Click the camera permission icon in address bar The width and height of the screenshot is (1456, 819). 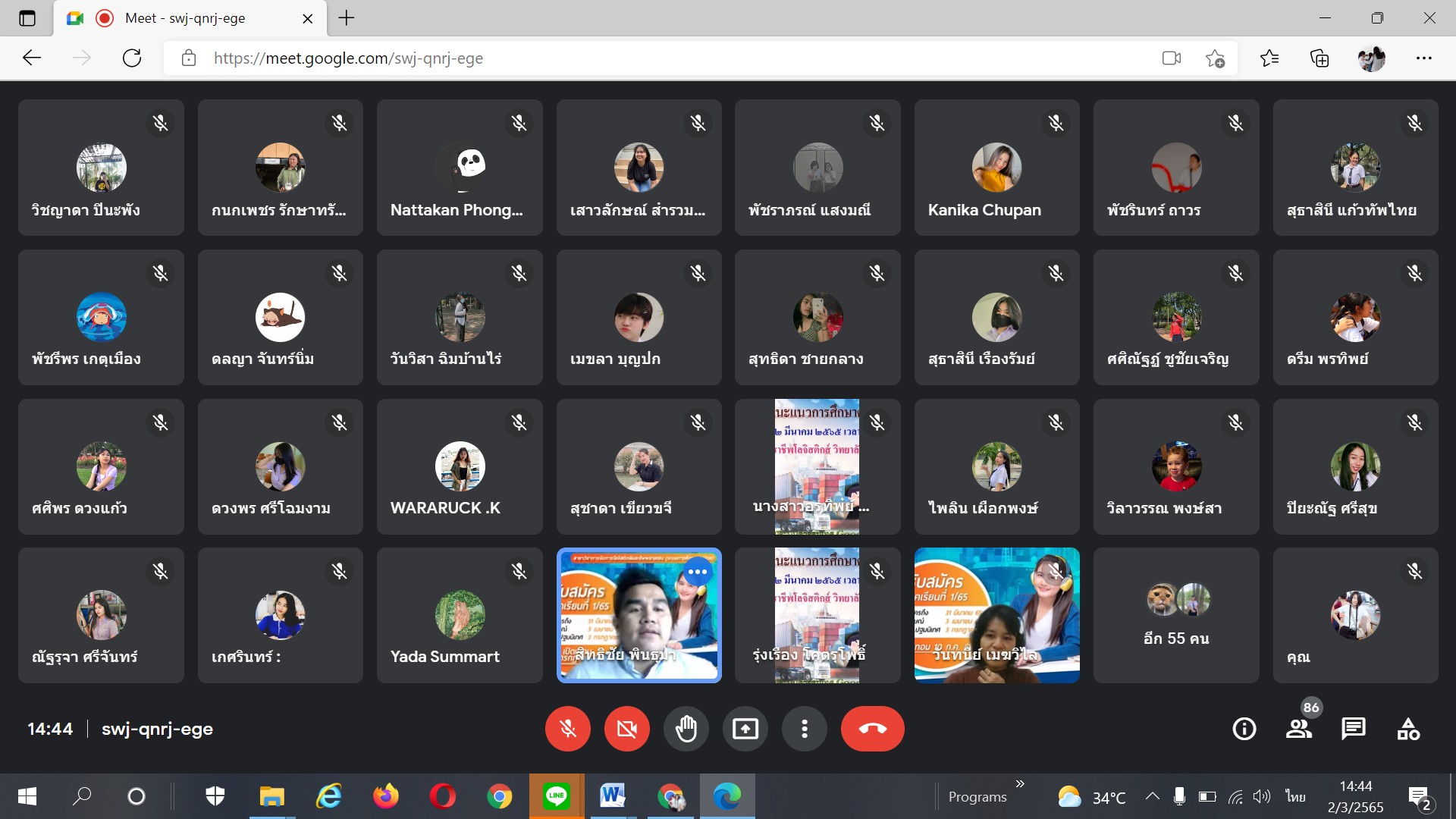1171,58
